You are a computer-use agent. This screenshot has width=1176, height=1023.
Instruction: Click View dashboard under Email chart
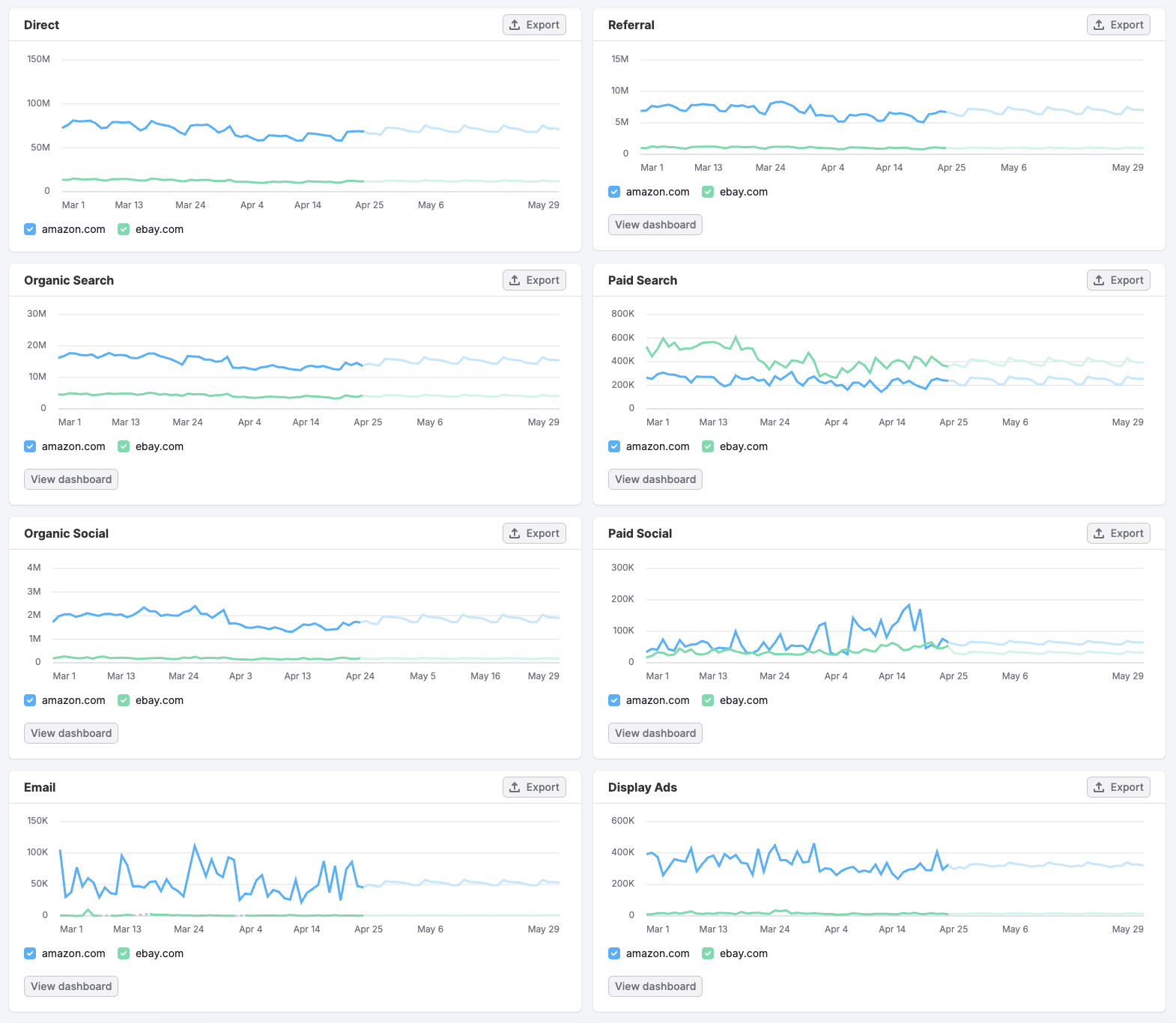click(x=71, y=986)
